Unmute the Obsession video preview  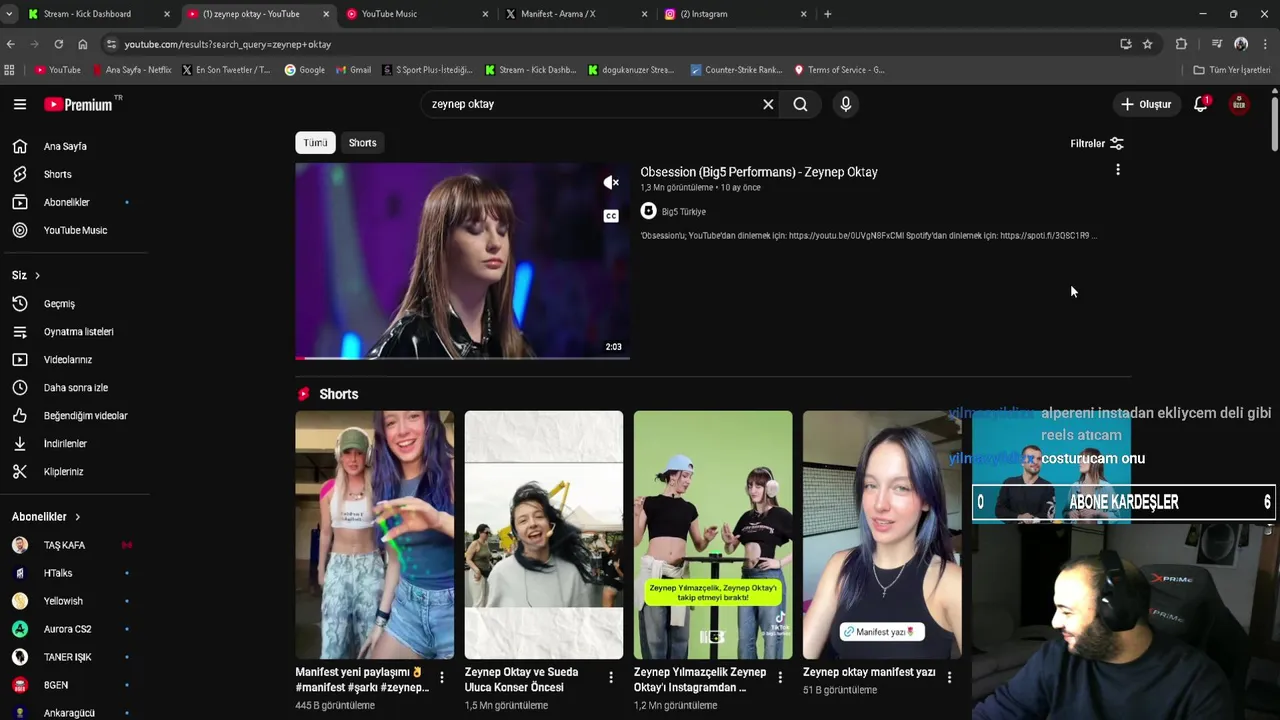click(x=611, y=182)
